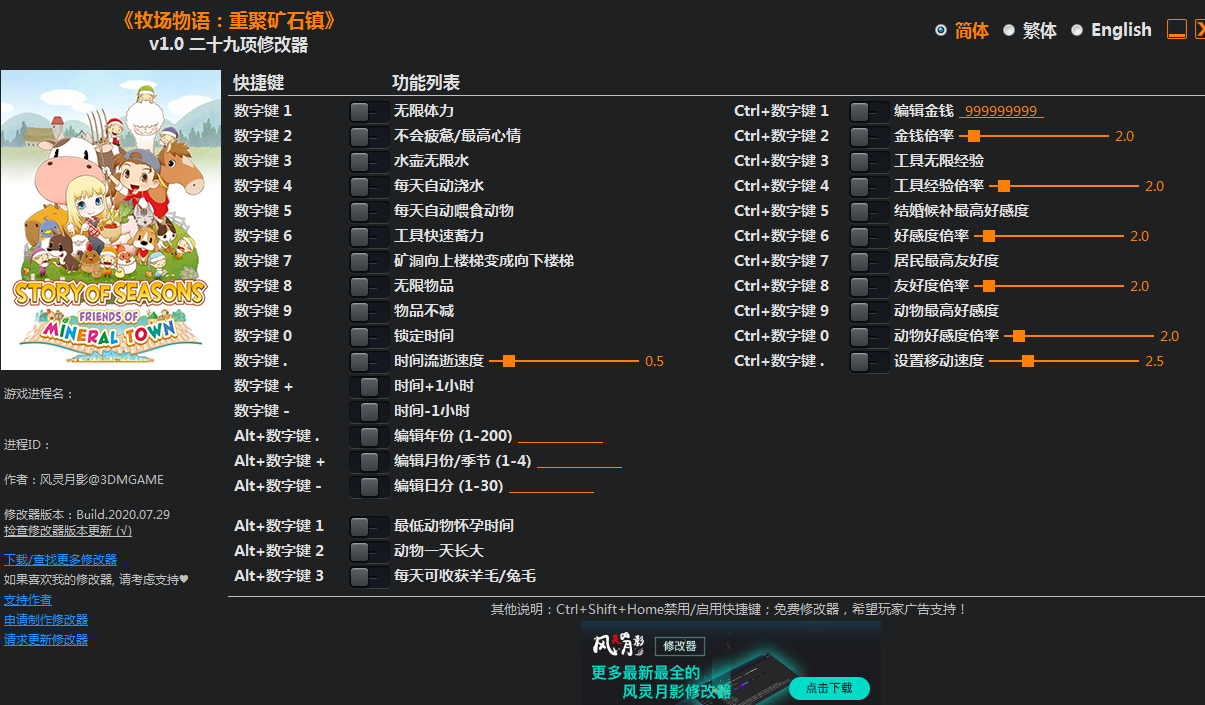This screenshot has width=1205, height=705.
Task: Enable 每天自动浇水 option
Action: pyautogui.click(x=369, y=186)
